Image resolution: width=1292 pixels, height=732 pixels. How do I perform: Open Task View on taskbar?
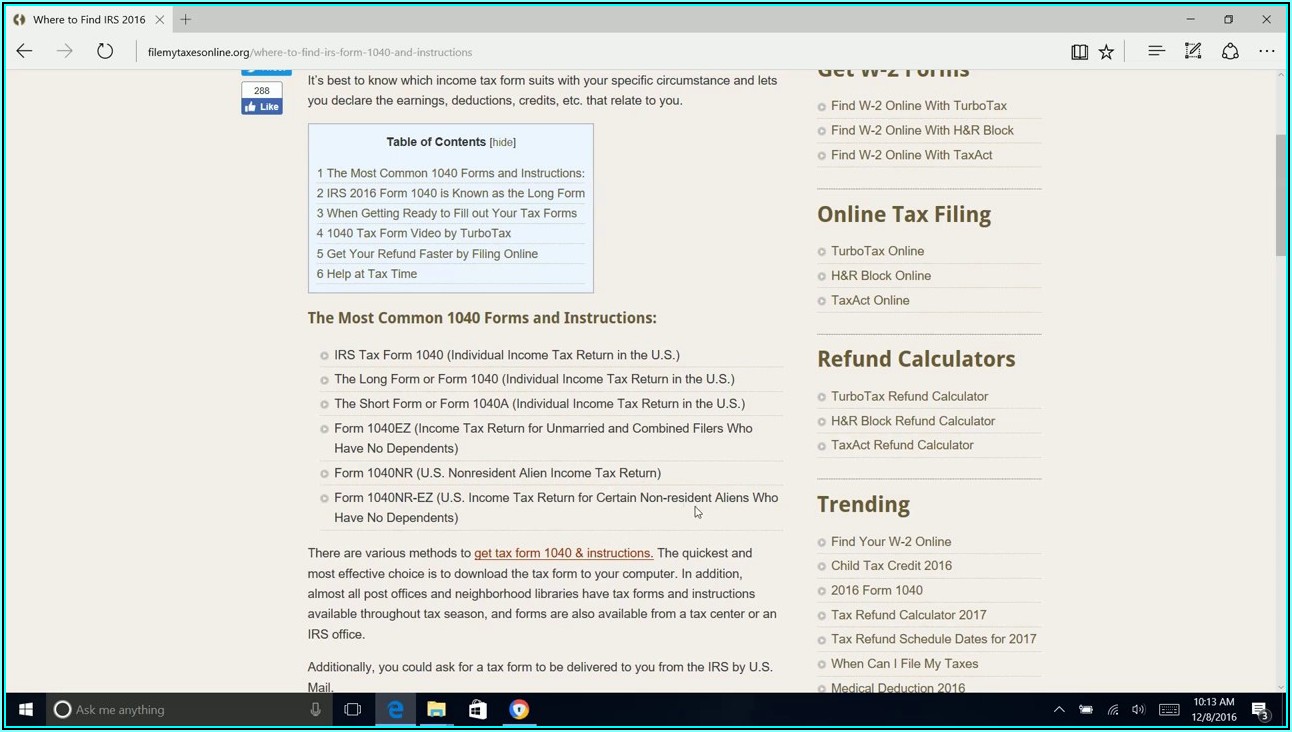[352, 709]
